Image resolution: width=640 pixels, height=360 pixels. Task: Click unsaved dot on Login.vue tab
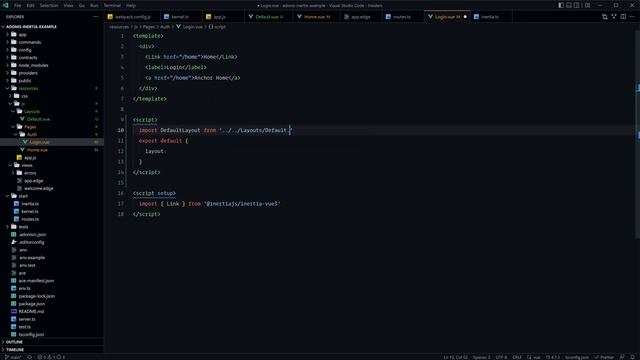pos(465,17)
